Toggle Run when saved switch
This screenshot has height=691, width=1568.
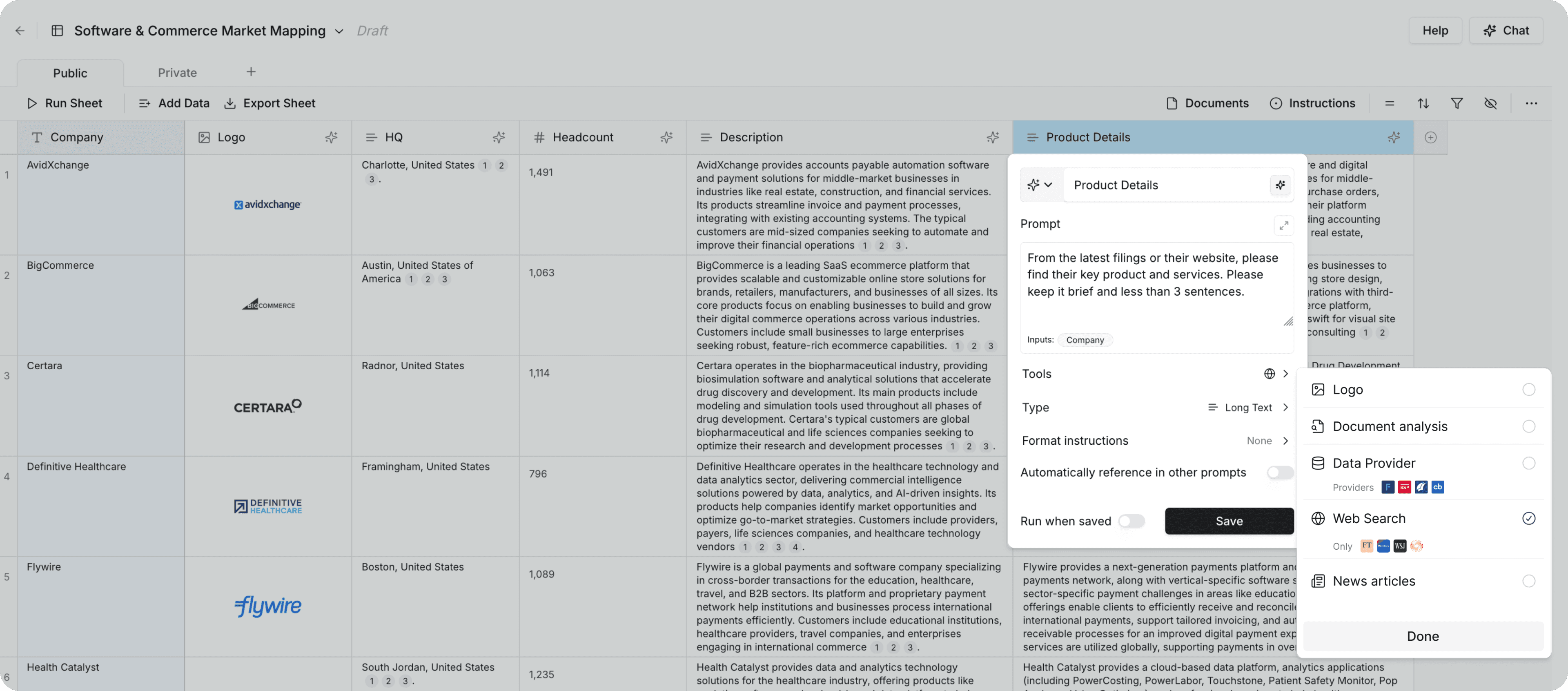coord(1131,521)
